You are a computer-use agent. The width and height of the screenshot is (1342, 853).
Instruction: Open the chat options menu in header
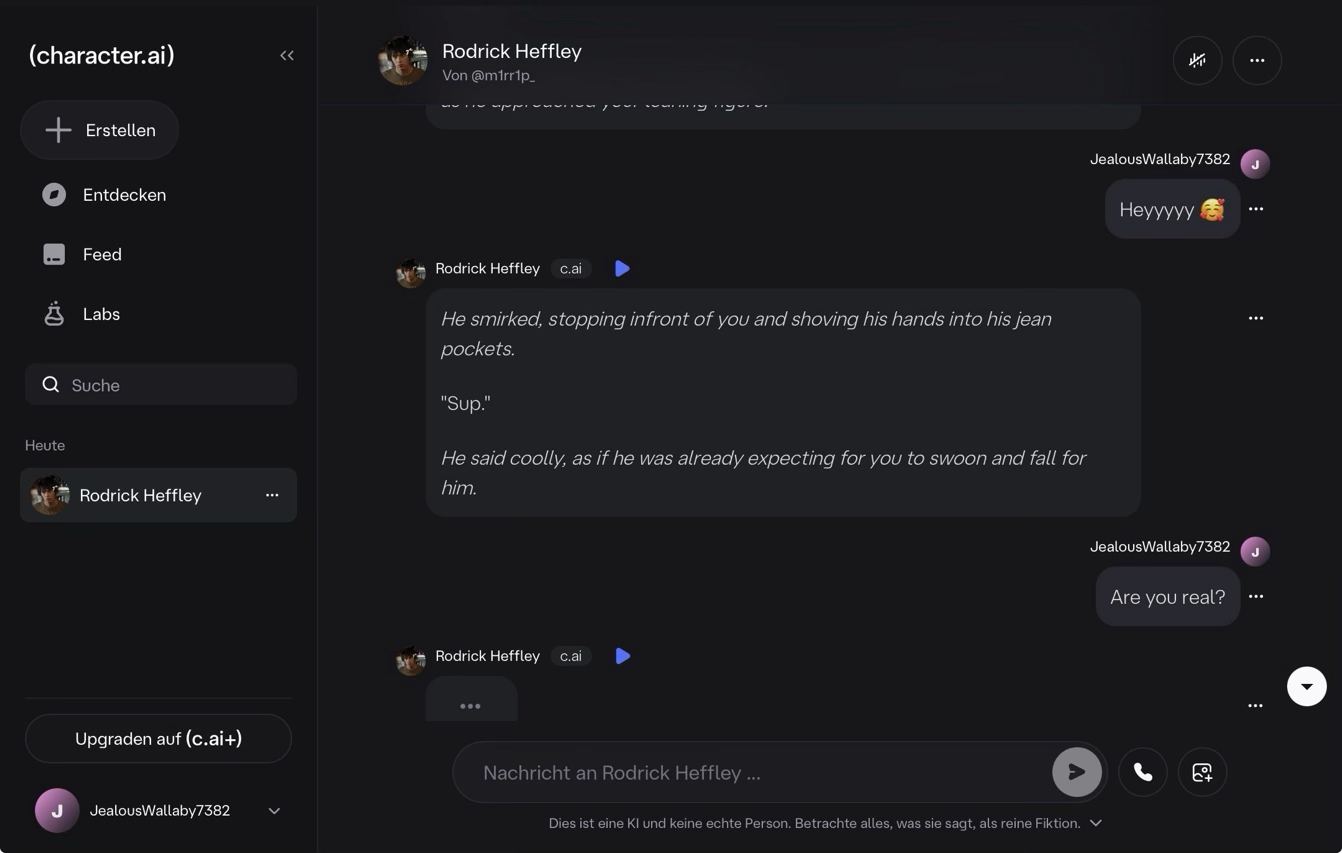(1257, 61)
